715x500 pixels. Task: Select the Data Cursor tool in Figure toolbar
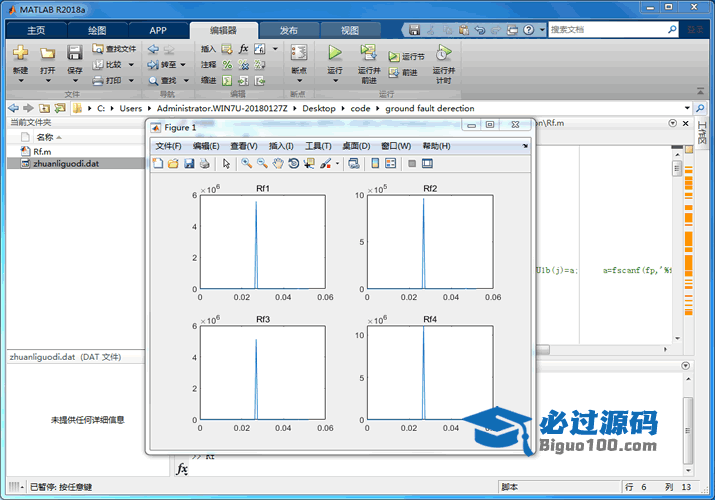[x=309, y=163]
